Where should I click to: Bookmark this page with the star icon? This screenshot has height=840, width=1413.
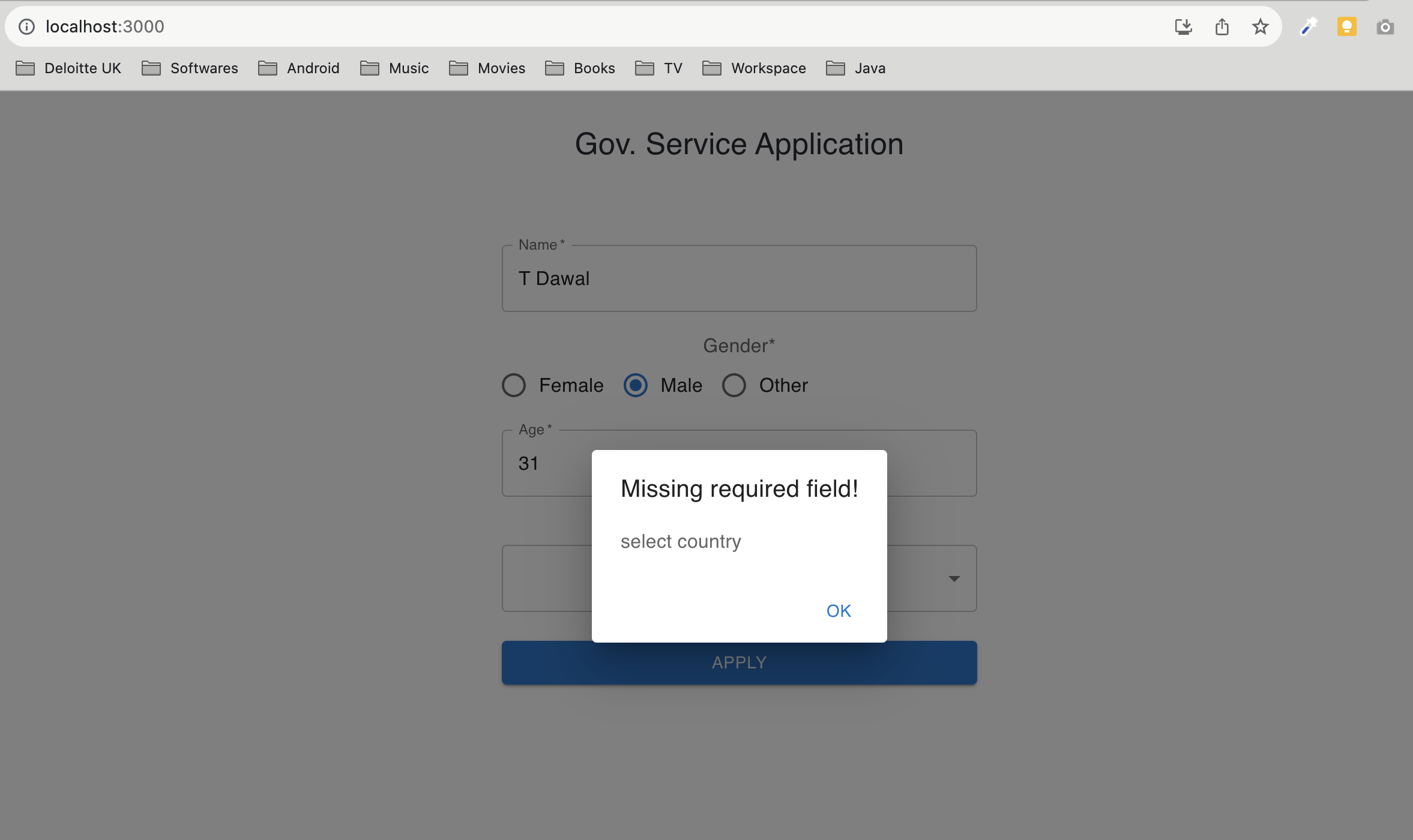pos(1260,26)
